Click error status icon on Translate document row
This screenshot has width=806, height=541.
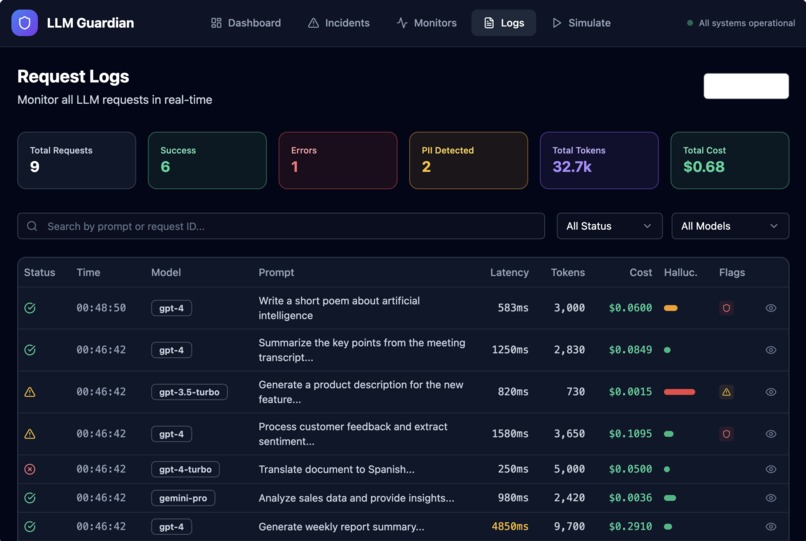pos(30,469)
